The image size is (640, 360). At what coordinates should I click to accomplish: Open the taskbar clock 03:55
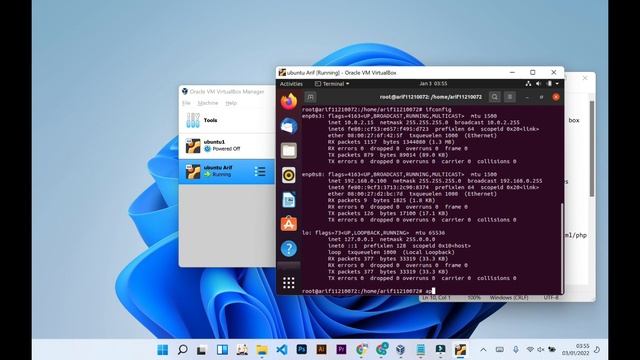(x=575, y=350)
